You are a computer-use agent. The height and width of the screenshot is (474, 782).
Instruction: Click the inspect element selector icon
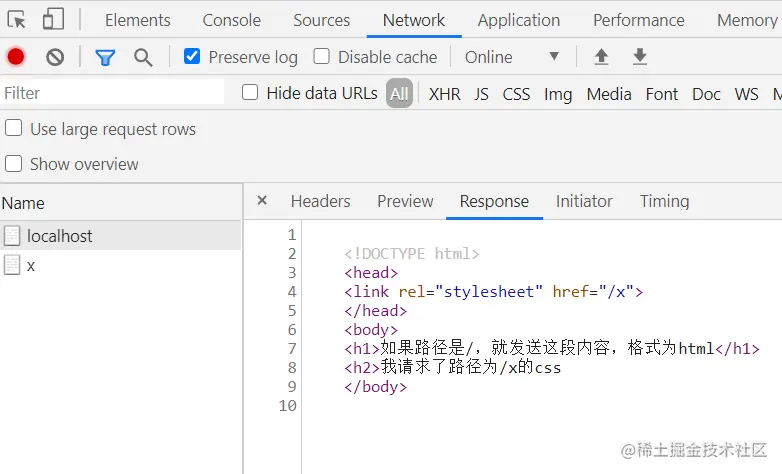point(16,20)
